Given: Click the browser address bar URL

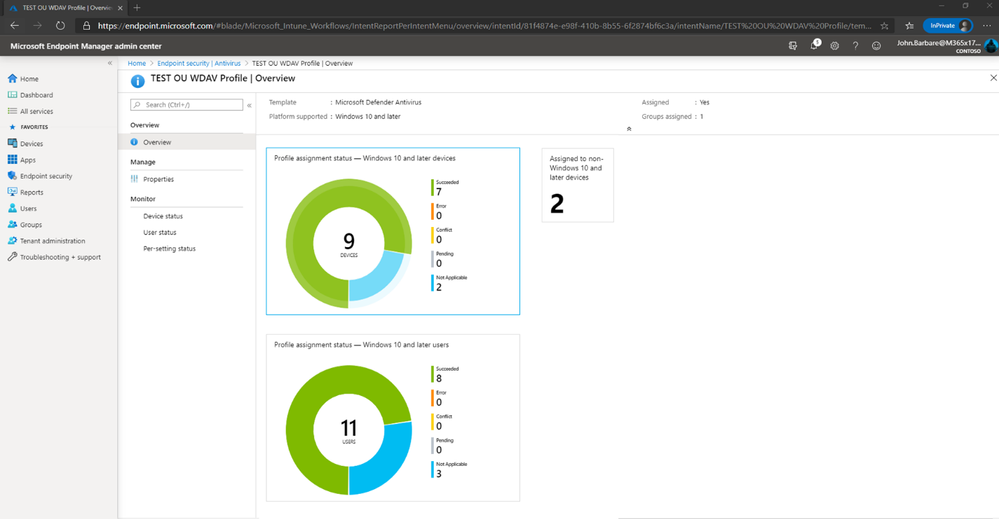Looking at the screenshot, I should (484, 26).
